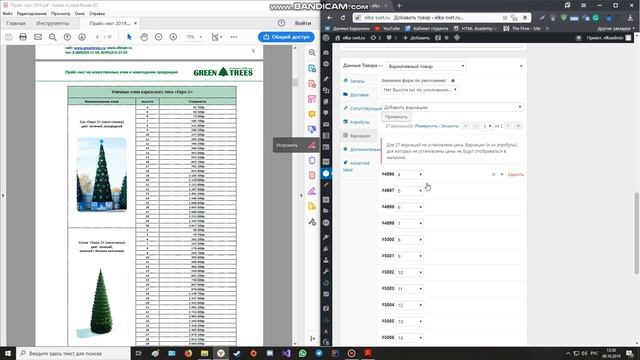The height and width of the screenshot is (360, 640).
Task: Click the magnifier icon at top of Acrobat tools pane
Action: click(312, 53)
